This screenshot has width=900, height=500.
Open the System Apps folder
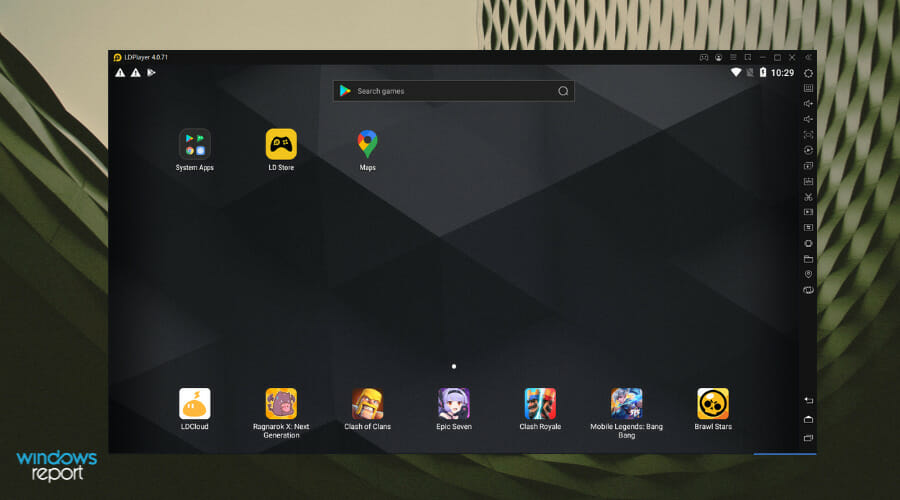coord(195,150)
